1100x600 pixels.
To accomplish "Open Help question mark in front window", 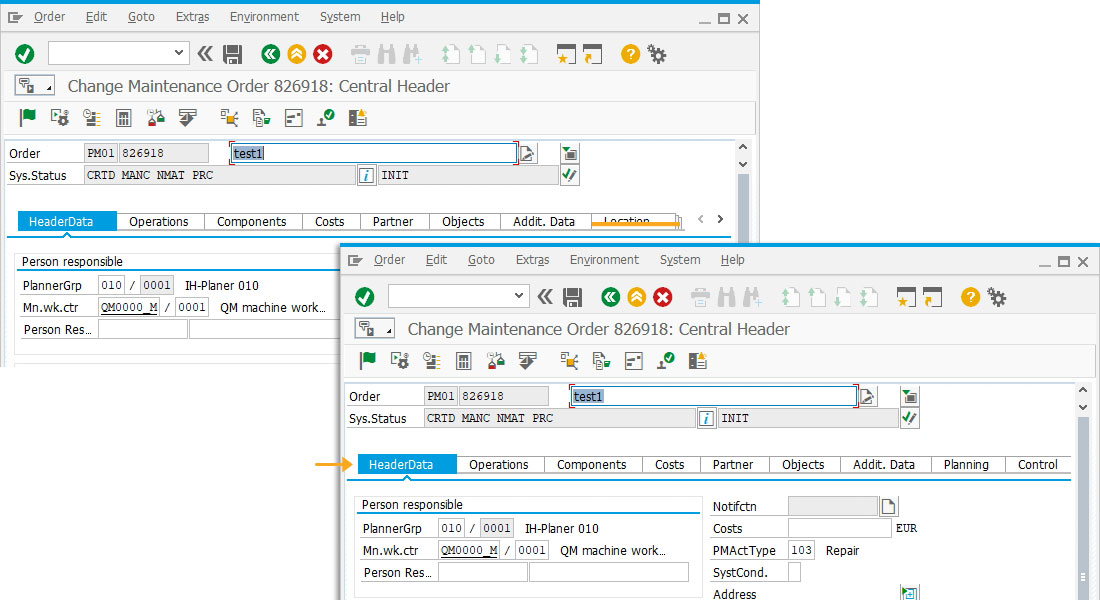I will tap(971, 297).
